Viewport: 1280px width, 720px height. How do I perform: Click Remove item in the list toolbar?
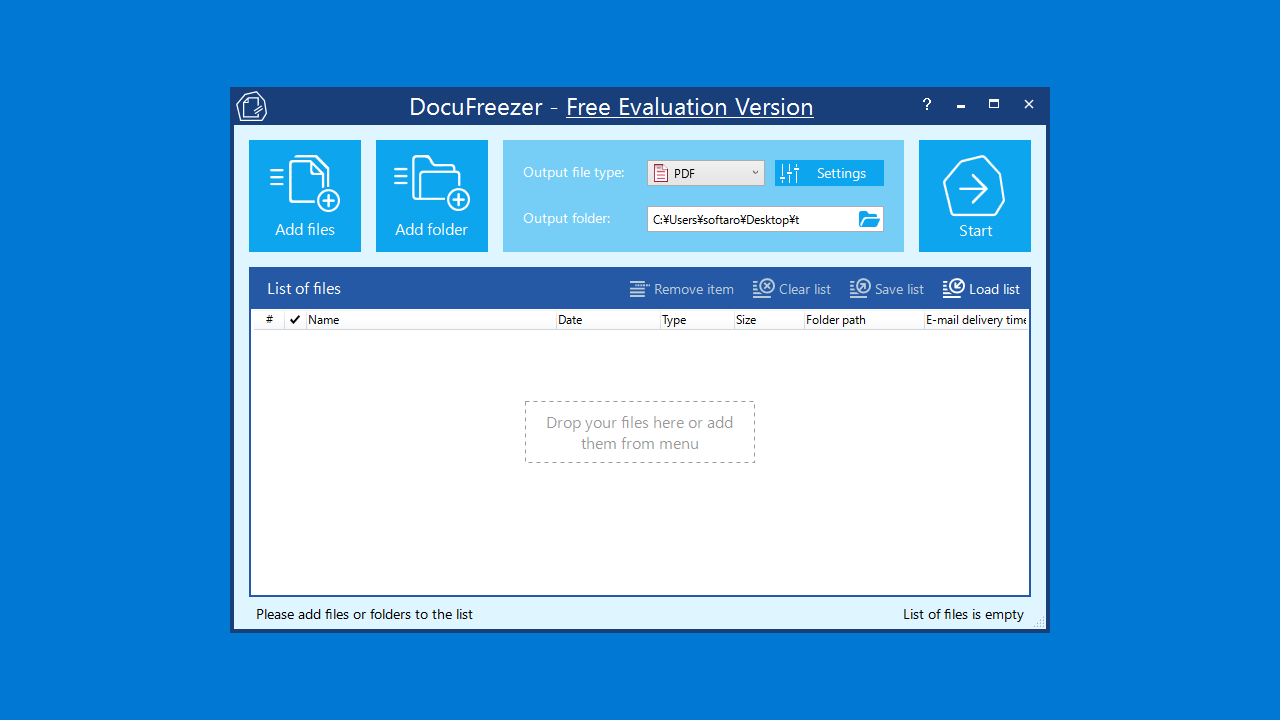coord(682,289)
